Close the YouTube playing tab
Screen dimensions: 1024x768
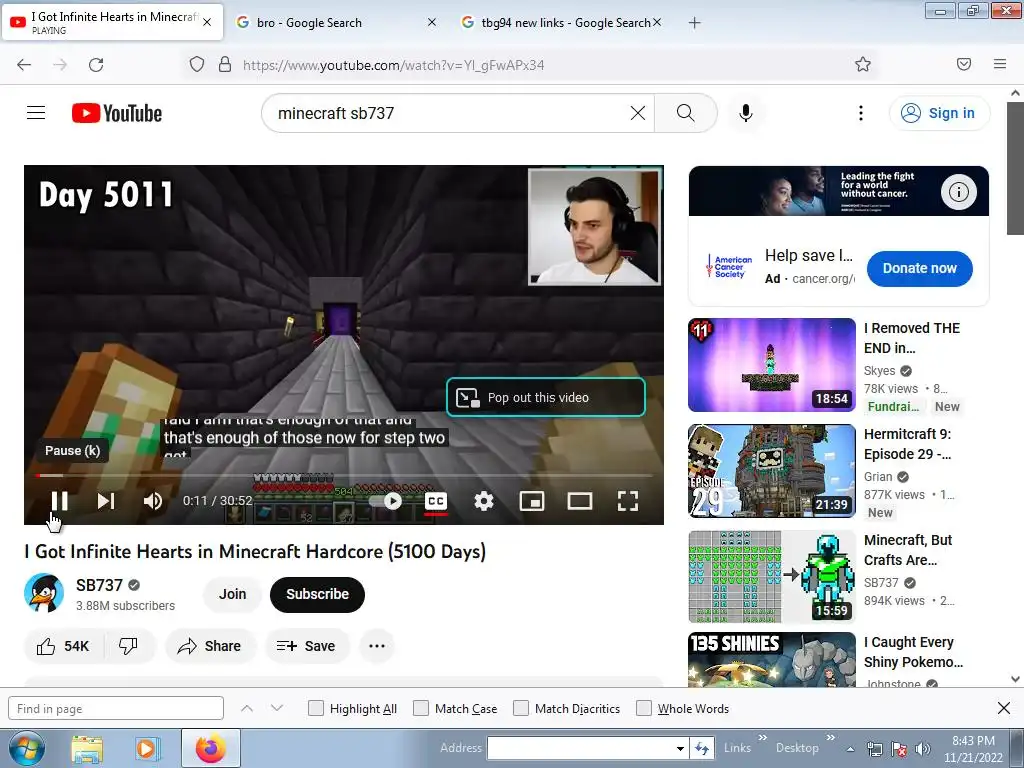coord(207,22)
